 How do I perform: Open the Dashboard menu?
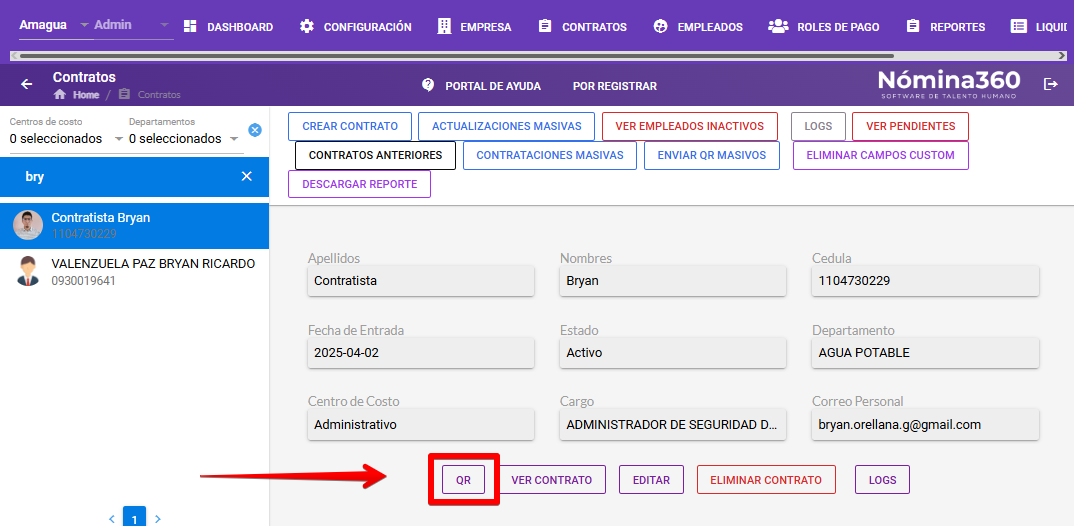pyautogui.click(x=229, y=27)
